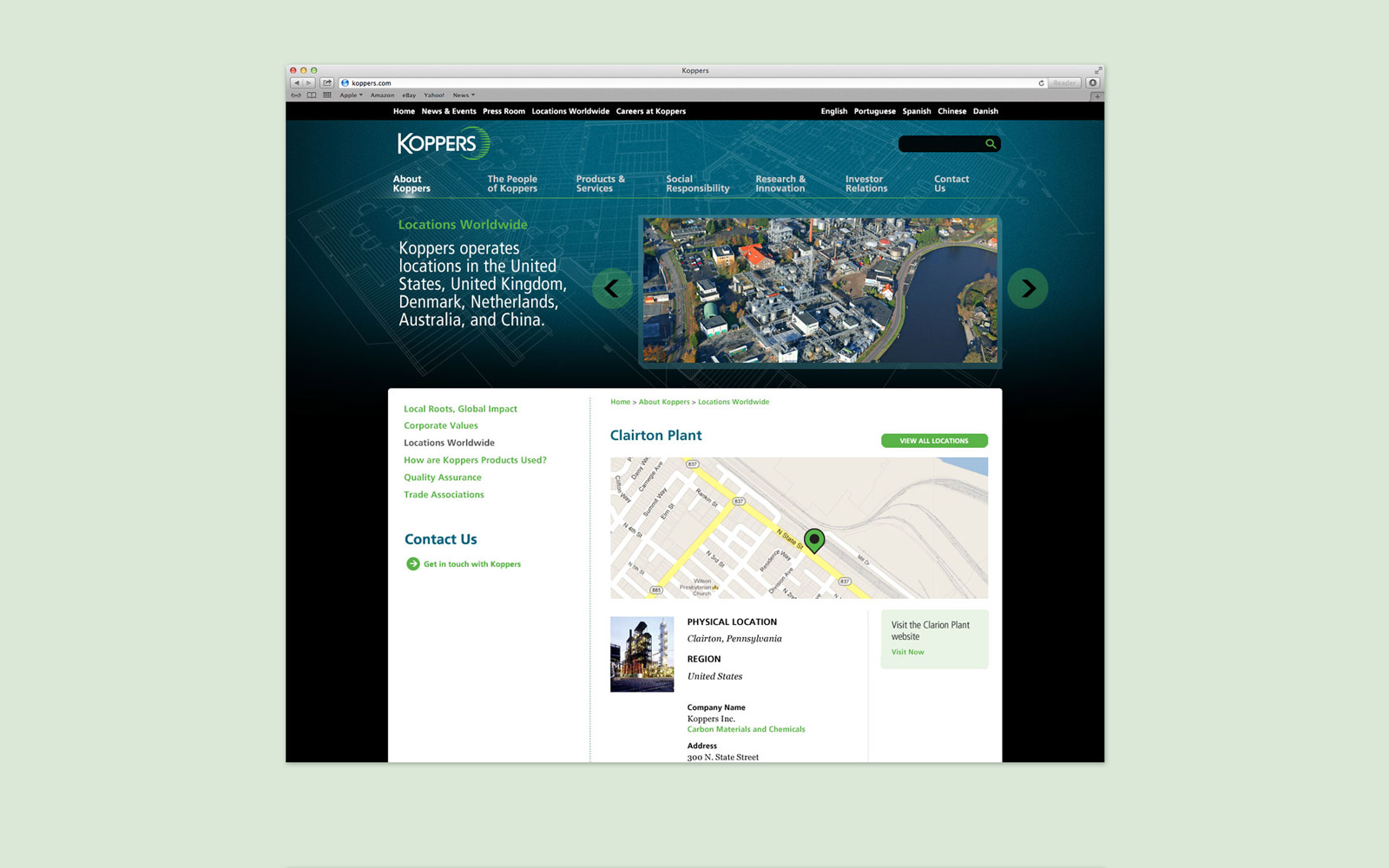This screenshot has width=1389, height=868.
Task: Open the Top Sites grid icon
Action: coord(327,95)
